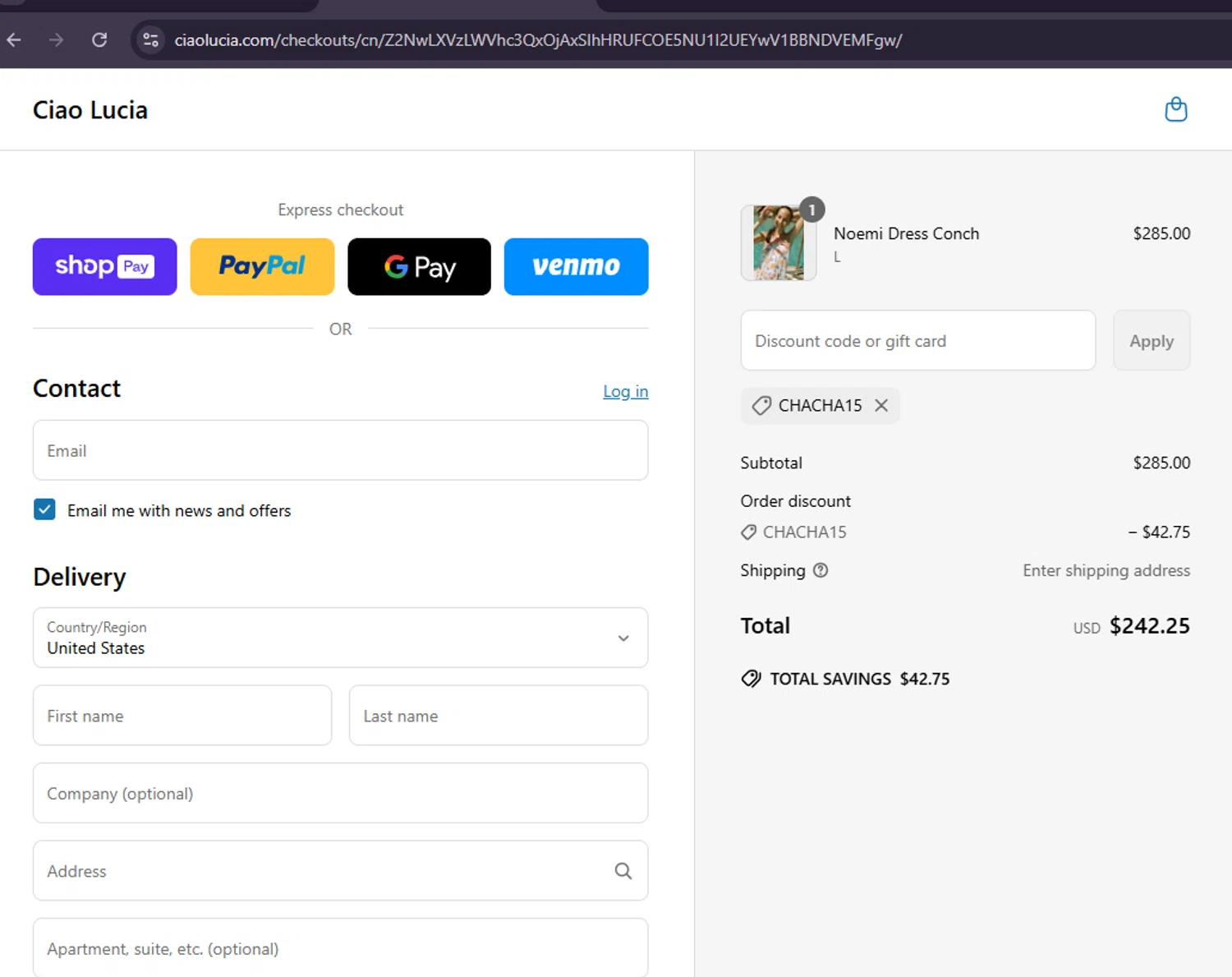Check out with PayPal
Image resolution: width=1232 pixels, height=977 pixels.
click(x=262, y=266)
